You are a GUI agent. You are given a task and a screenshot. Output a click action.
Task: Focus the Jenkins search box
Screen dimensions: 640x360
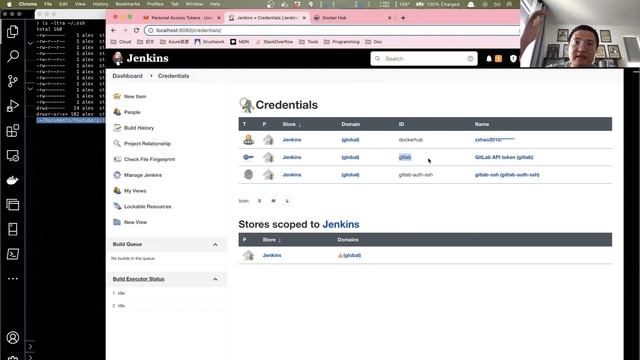click(x=424, y=59)
